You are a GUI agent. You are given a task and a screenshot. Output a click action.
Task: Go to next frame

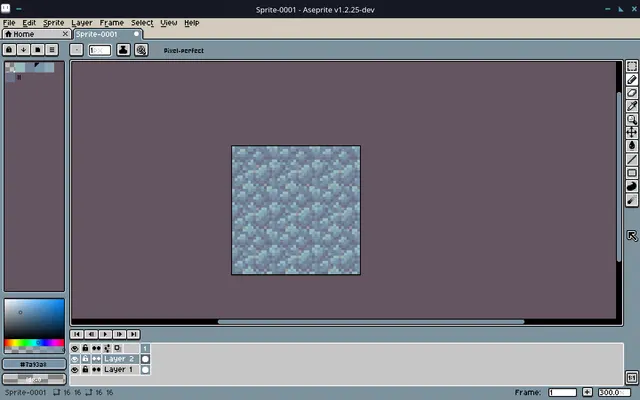119,334
